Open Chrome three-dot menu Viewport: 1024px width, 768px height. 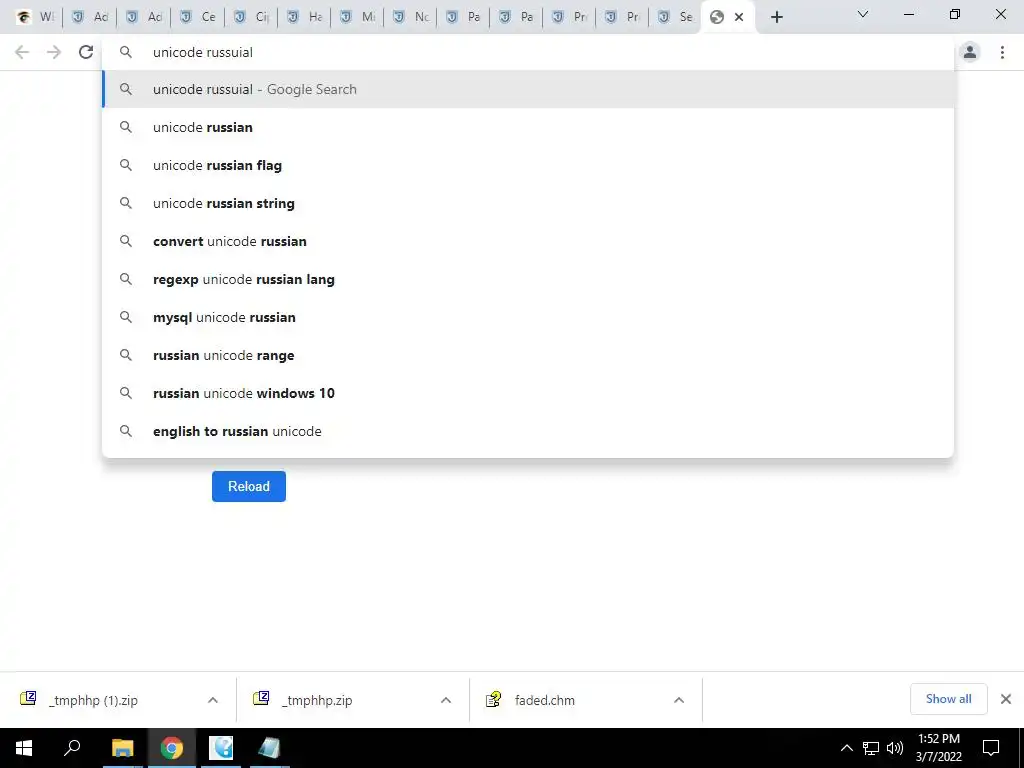point(1002,52)
